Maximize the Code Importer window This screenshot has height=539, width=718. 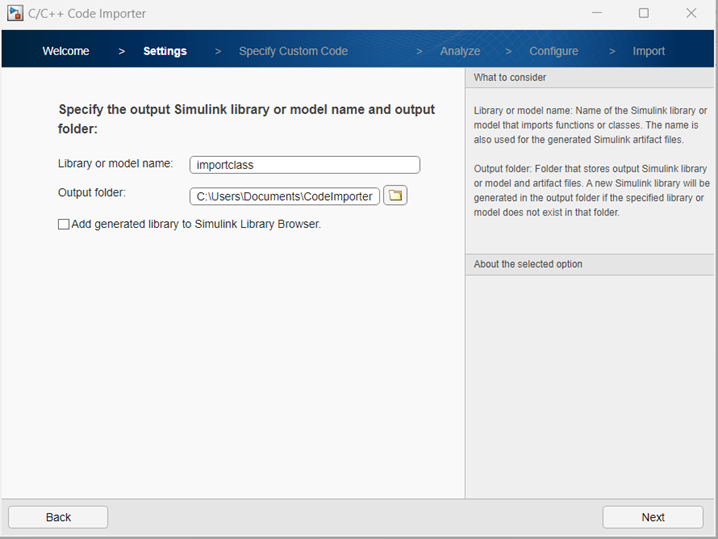644,13
